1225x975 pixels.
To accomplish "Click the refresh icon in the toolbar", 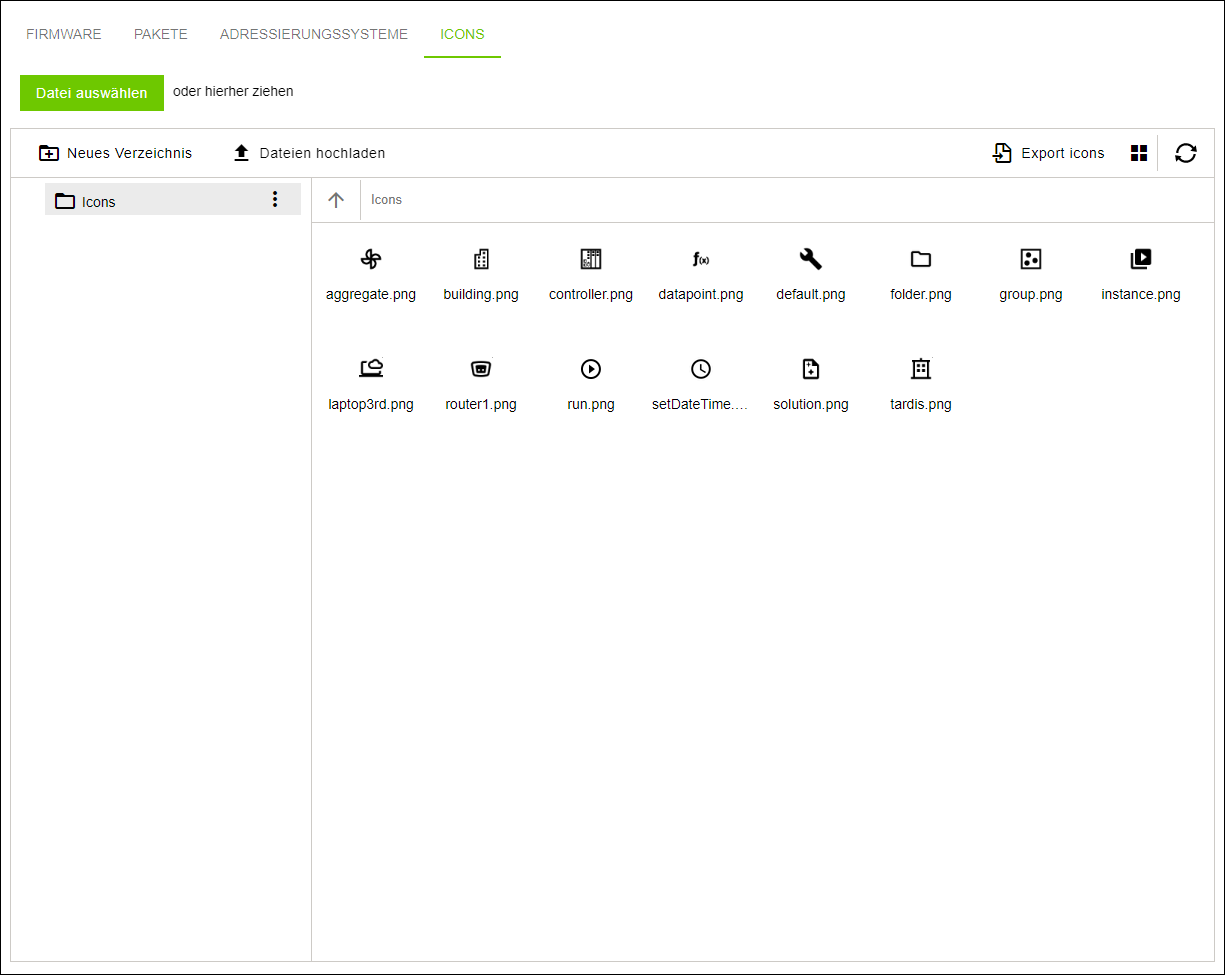I will click(1186, 153).
